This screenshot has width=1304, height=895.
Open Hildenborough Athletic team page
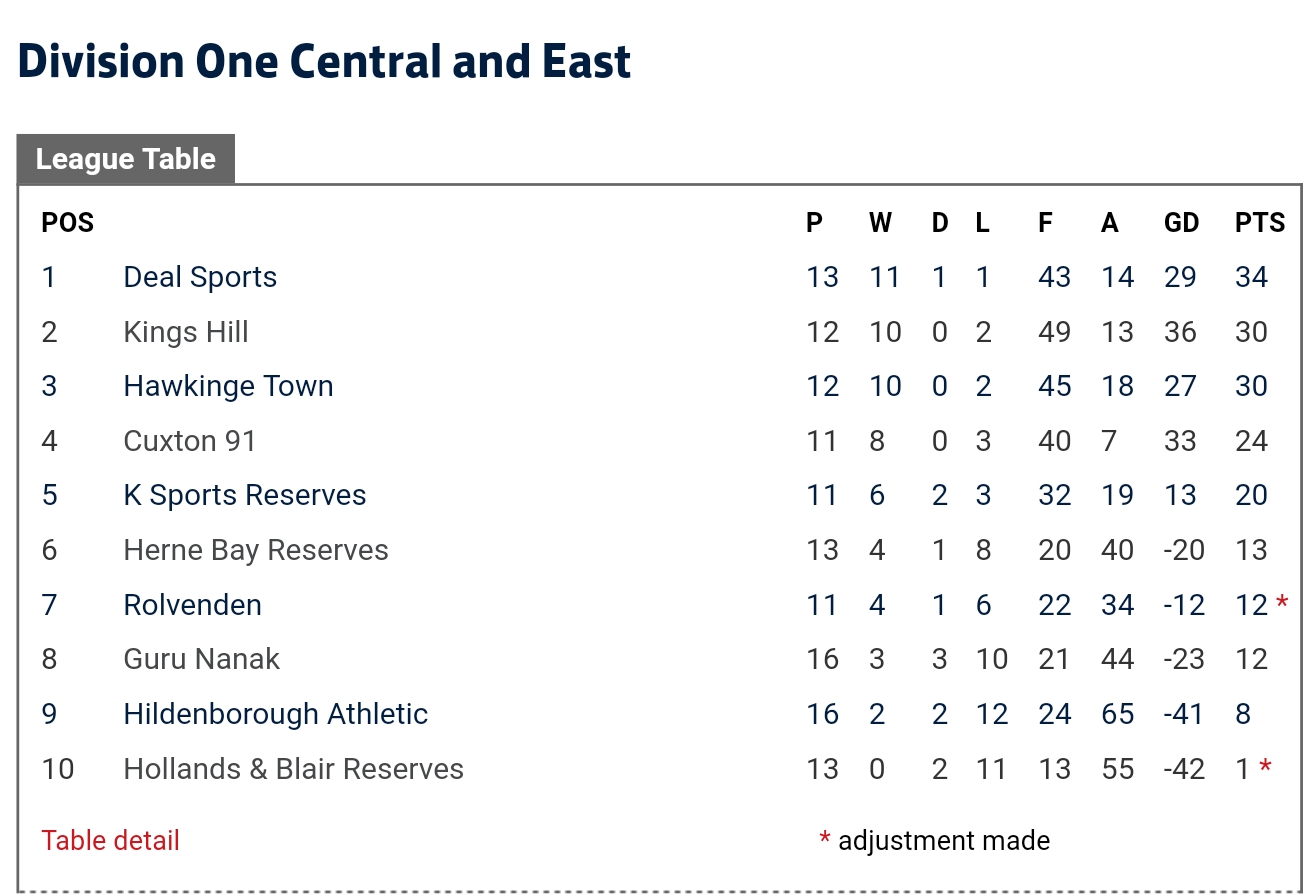(276, 714)
